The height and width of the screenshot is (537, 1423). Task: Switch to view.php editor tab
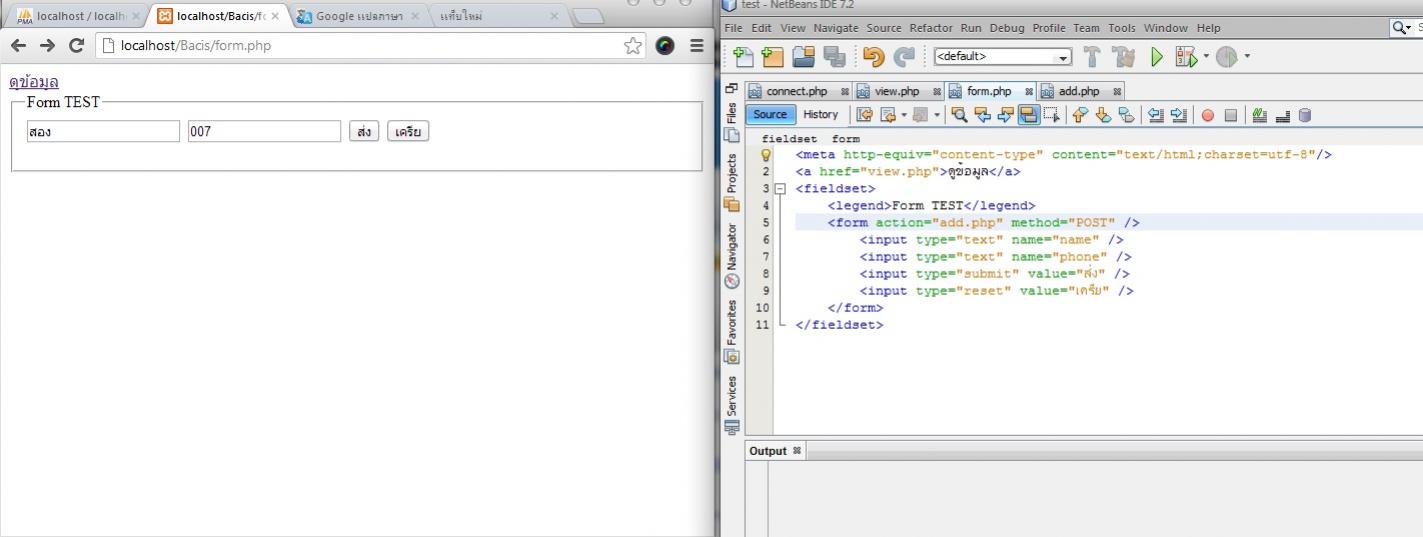[898, 91]
